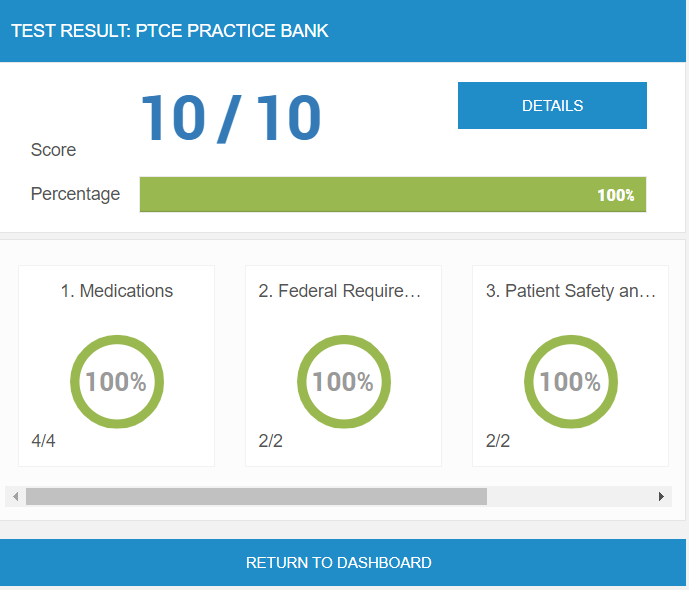Click the right scroll arrow of category list

pos(661,496)
